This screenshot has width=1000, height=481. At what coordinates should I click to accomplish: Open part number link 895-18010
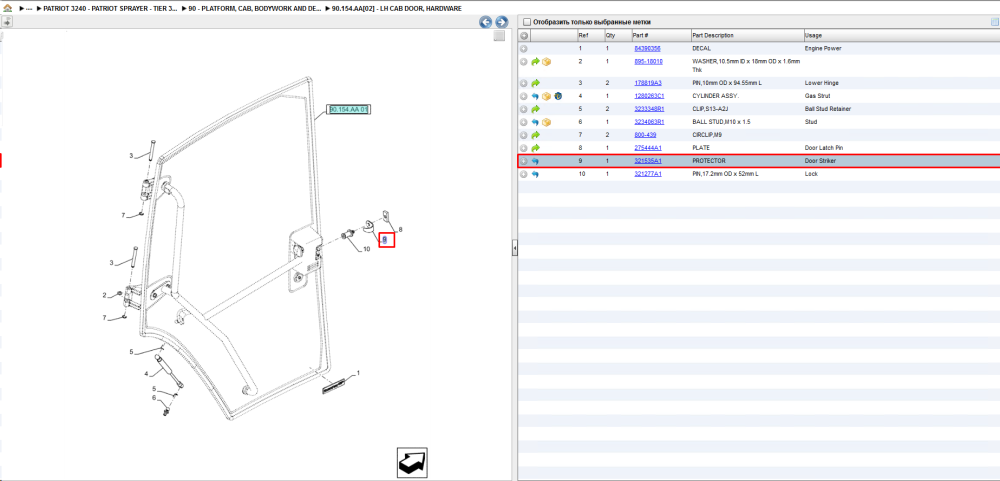pyautogui.click(x=649, y=62)
